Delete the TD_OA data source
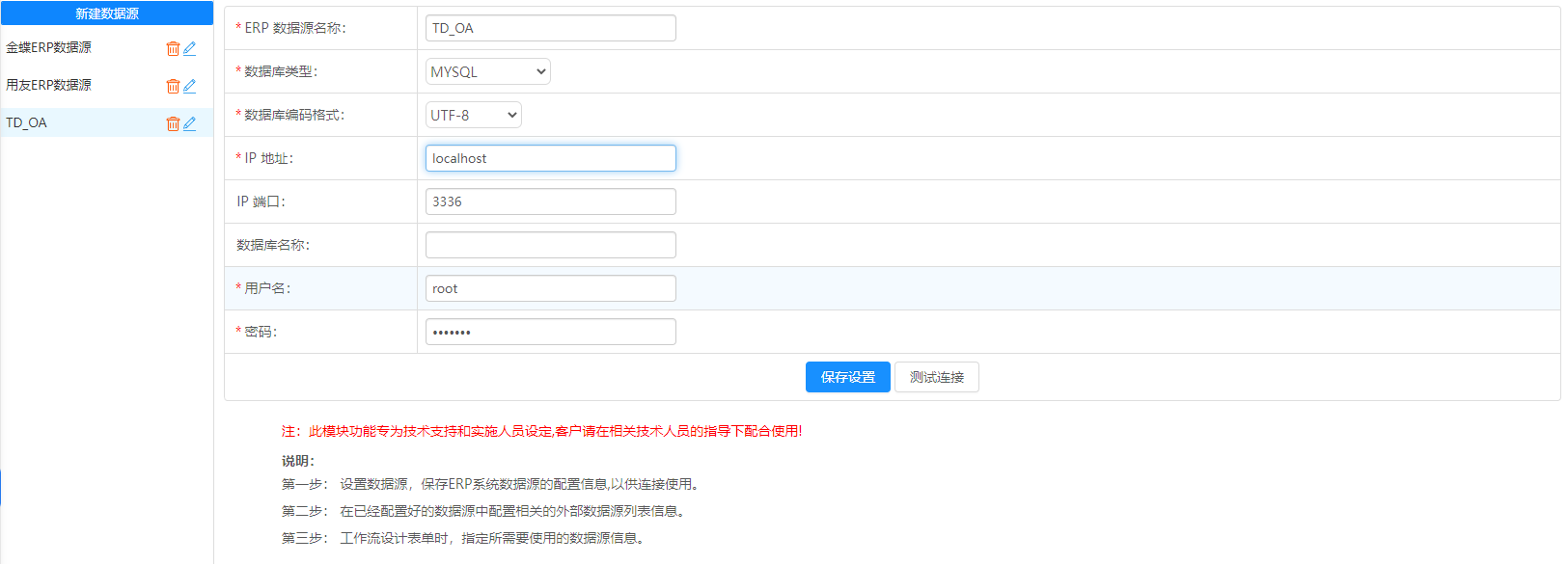1568x564 pixels. [x=173, y=123]
